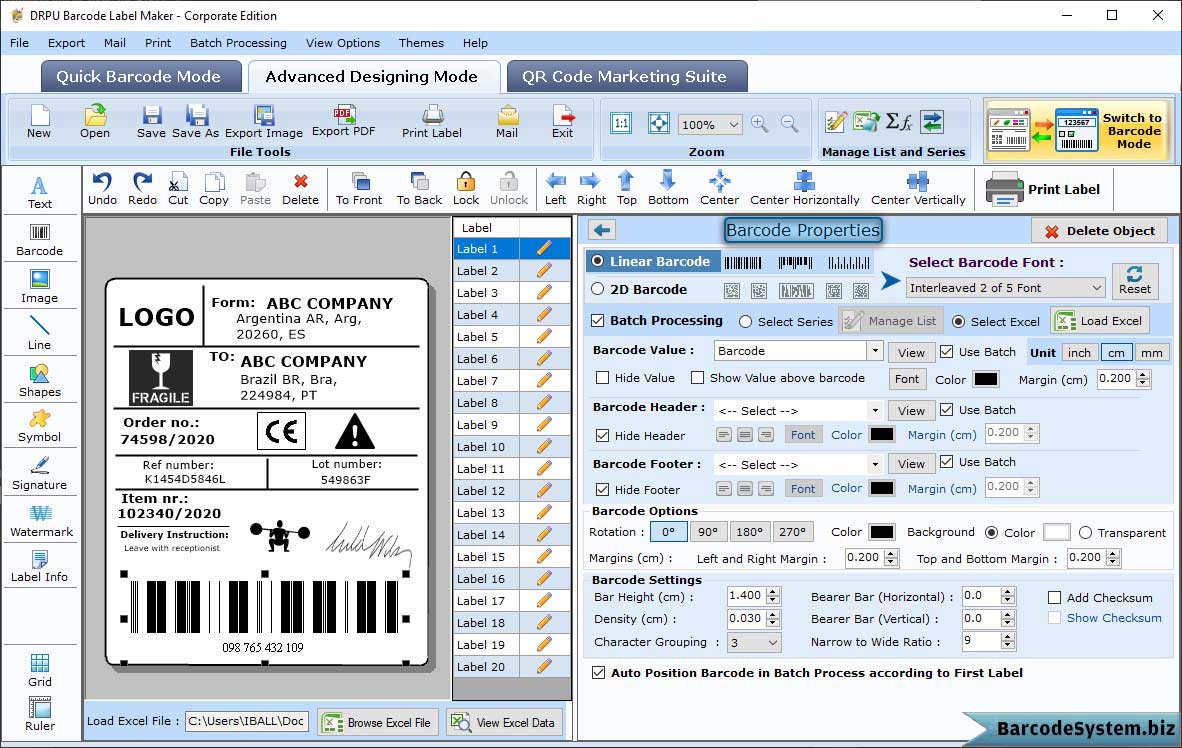1182x748 pixels.
Task: Toggle Auto Position Barcode in Batch Process
Action: 599,673
